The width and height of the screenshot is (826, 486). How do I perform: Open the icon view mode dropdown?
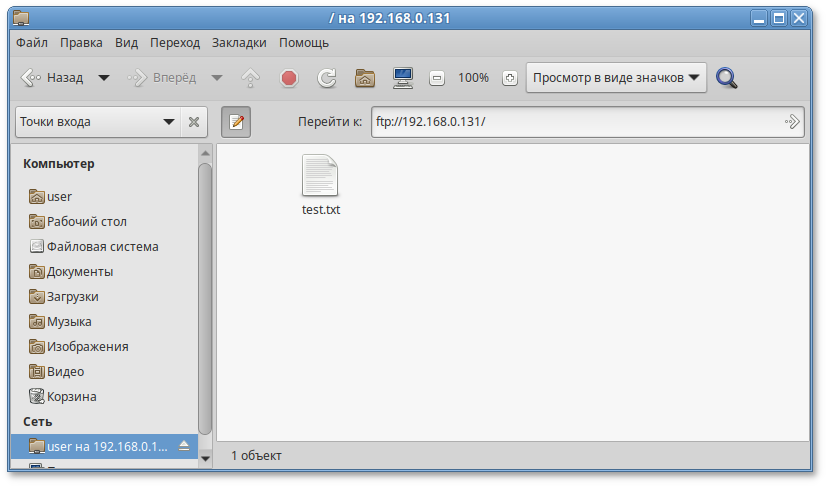coord(616,78)
